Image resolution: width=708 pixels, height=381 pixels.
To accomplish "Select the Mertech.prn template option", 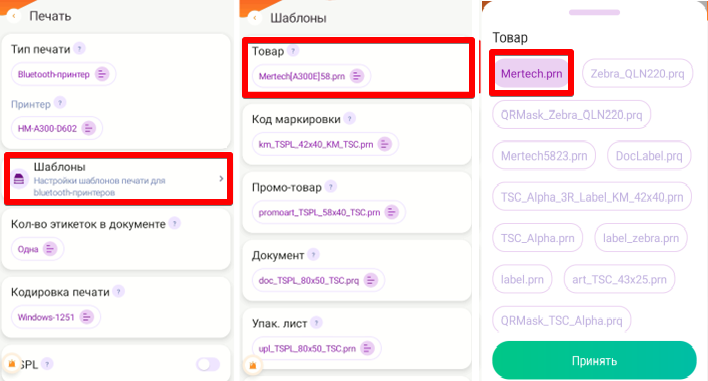I will coord(531,73).
